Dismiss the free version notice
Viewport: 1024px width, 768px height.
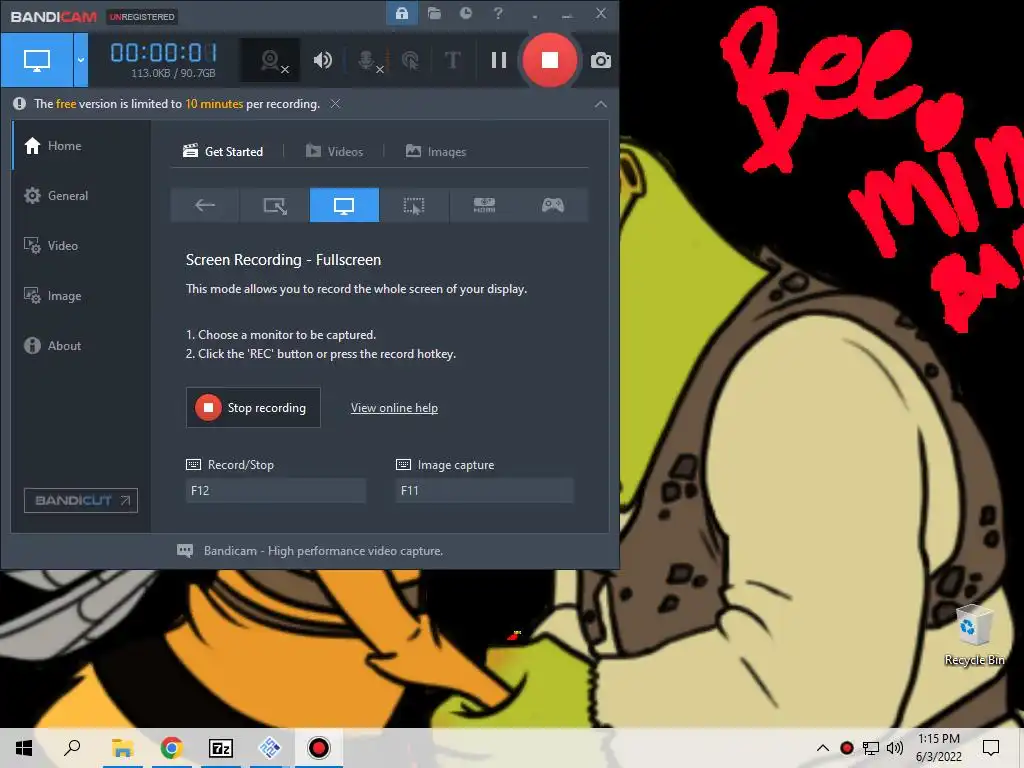[335, 104]
